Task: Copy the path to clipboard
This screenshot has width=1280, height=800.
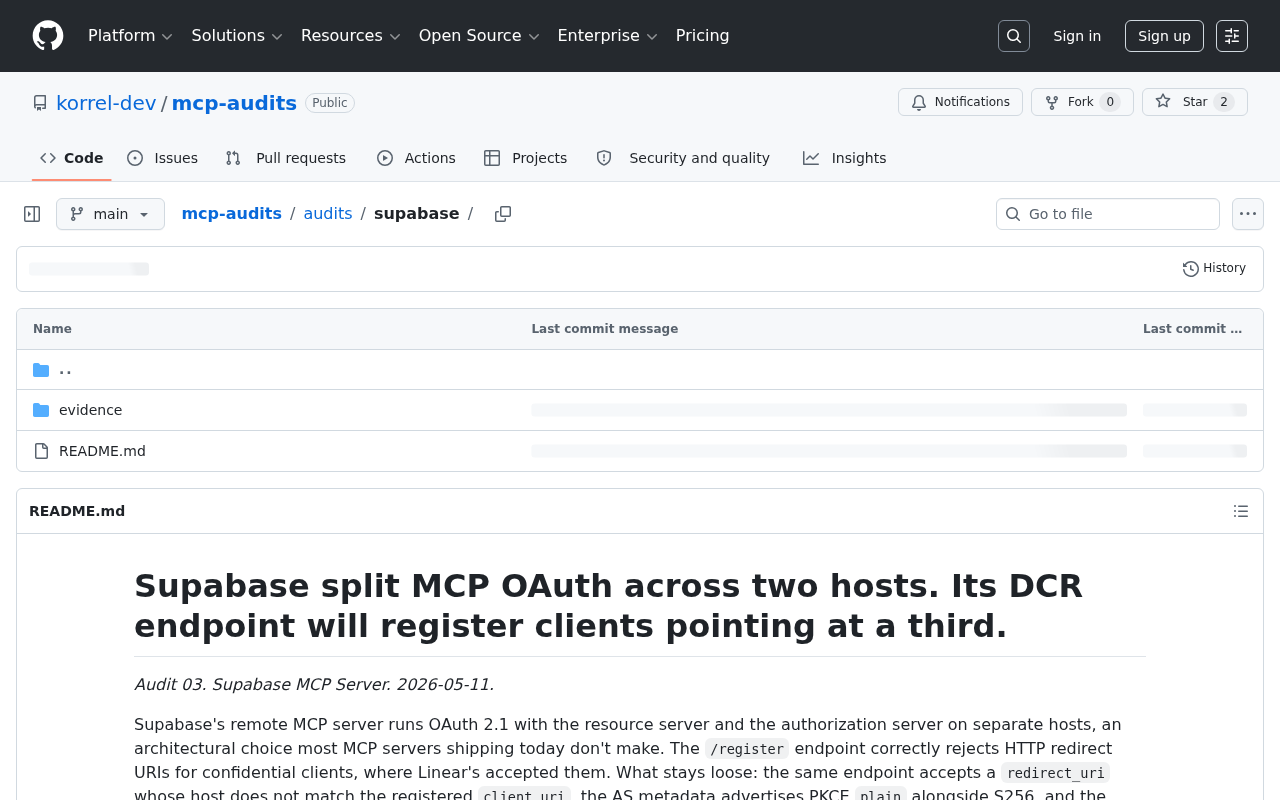Action: point(503,214)
